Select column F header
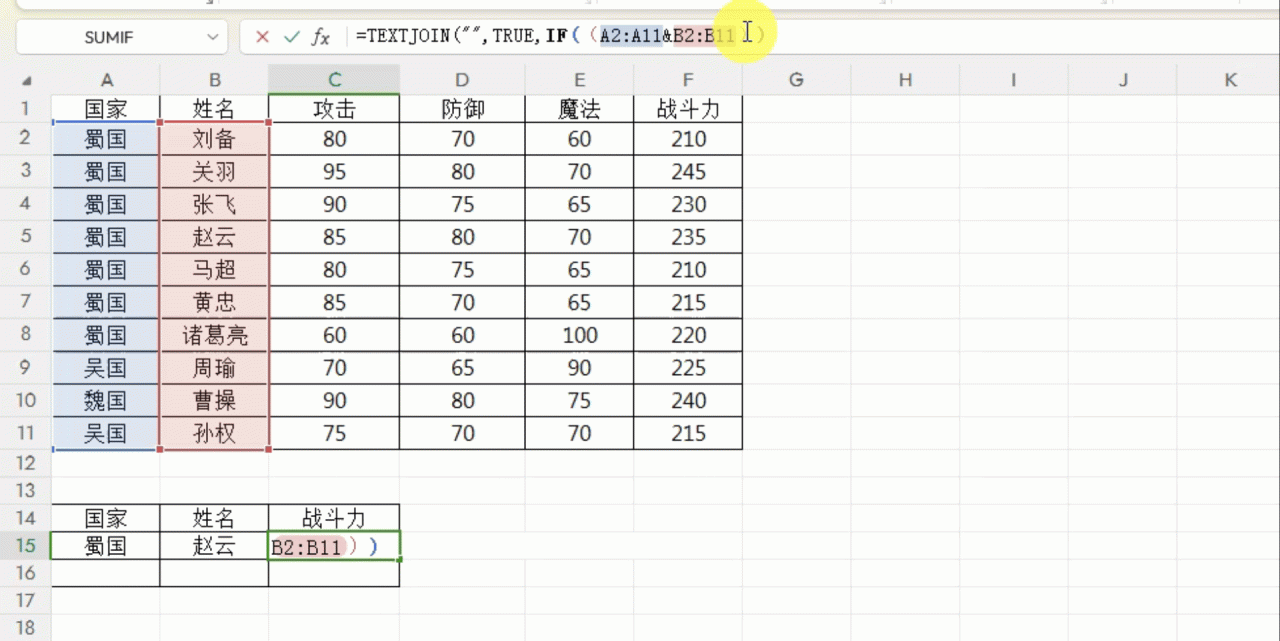The image size is (1280, 641). pos(688,80)
